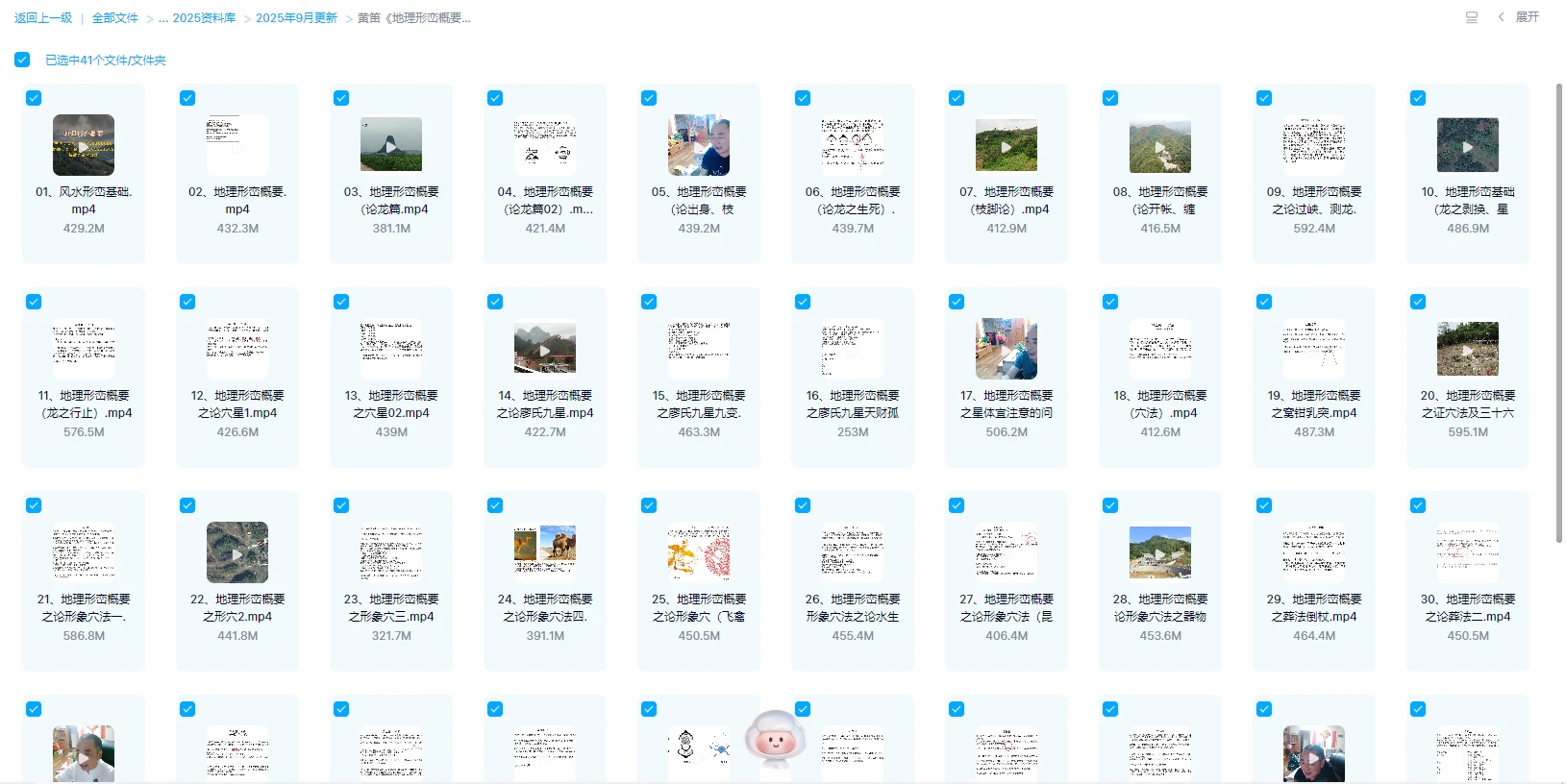Image resolution: width=1566 pixels, height=784 pixels.
Task: Go to 2025年9月更新 breadcrumb folder
Action: [296, 18]
